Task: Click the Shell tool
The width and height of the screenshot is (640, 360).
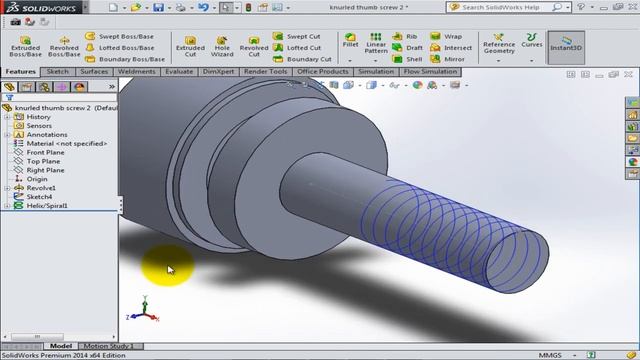Action: (407, 59)
